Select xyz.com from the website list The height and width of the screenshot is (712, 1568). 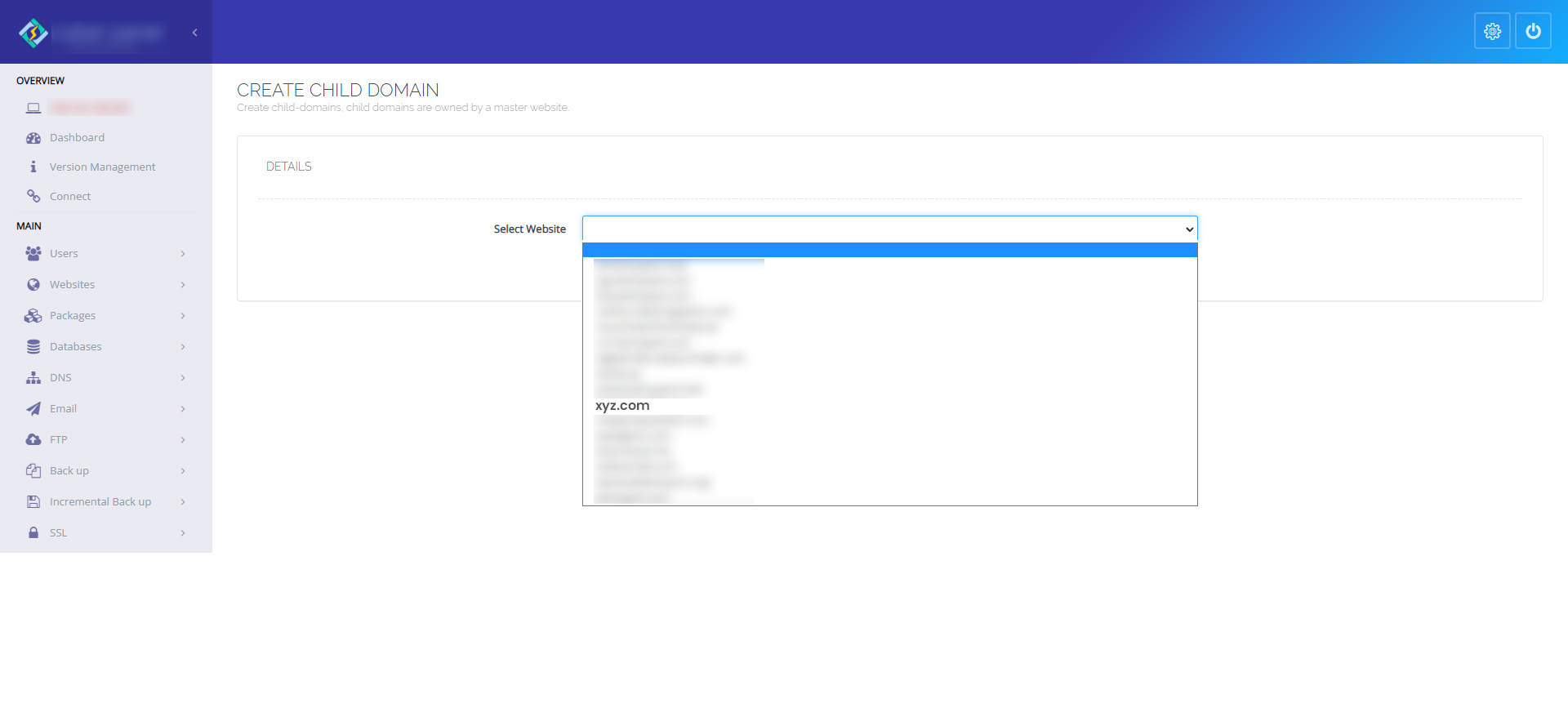pyautogui.click(x=622, y=406)
